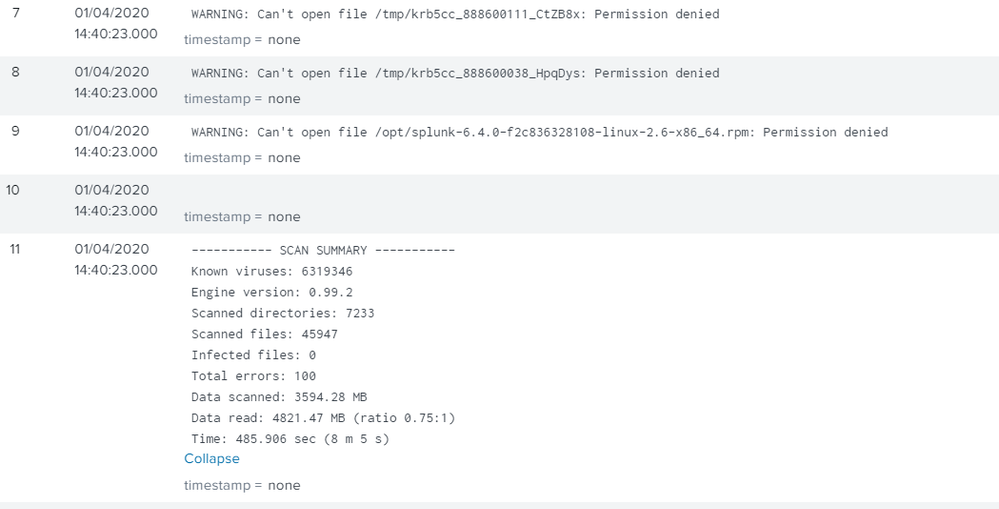Click the Total errors: 100 line
This screenshot has width=999, height=509.
pos(253,376)
